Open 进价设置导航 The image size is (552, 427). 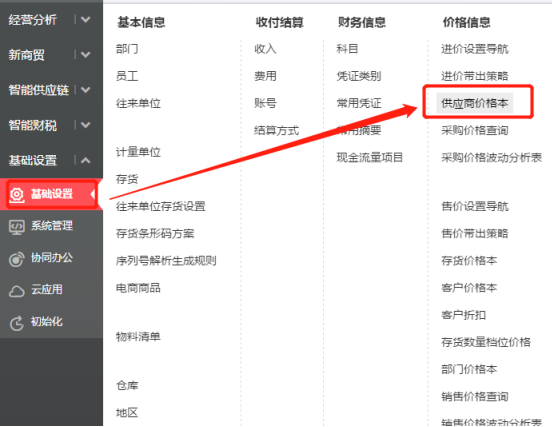[475, 49]
